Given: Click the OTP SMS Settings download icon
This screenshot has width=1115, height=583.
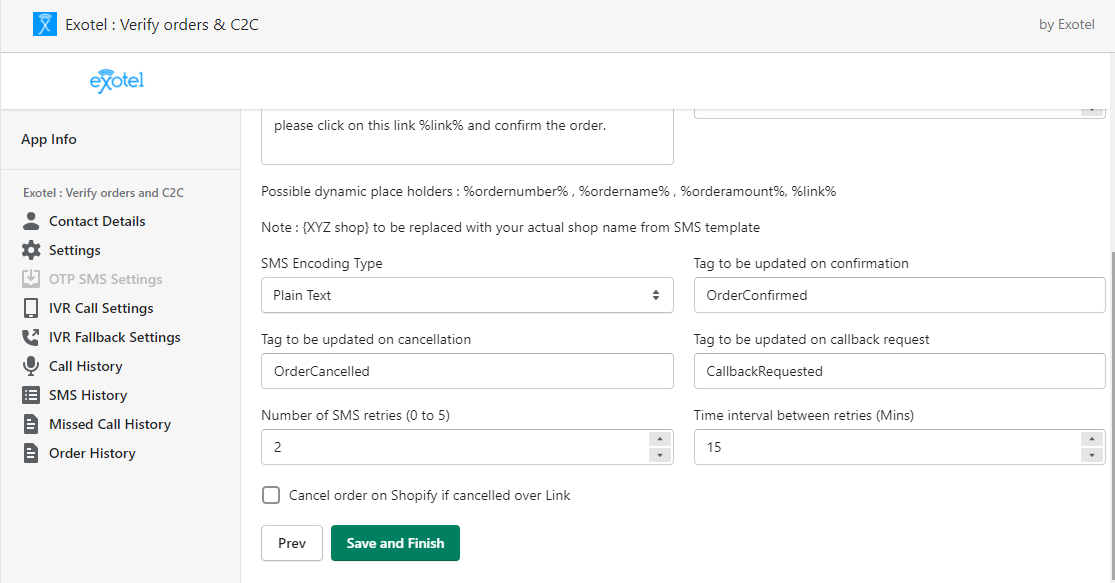Looking at the screenshot, I should coord(31,279).
